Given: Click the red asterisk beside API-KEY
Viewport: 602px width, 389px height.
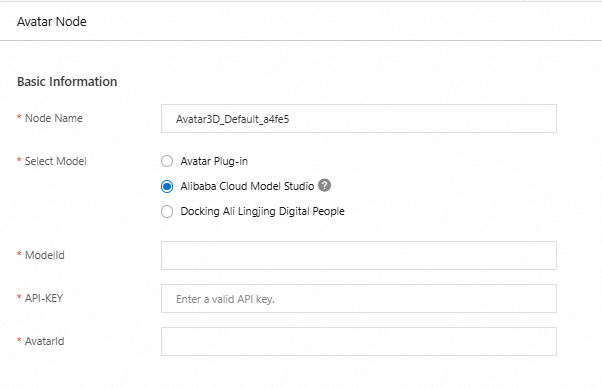Looking at the screenshot, I should 19,297.
